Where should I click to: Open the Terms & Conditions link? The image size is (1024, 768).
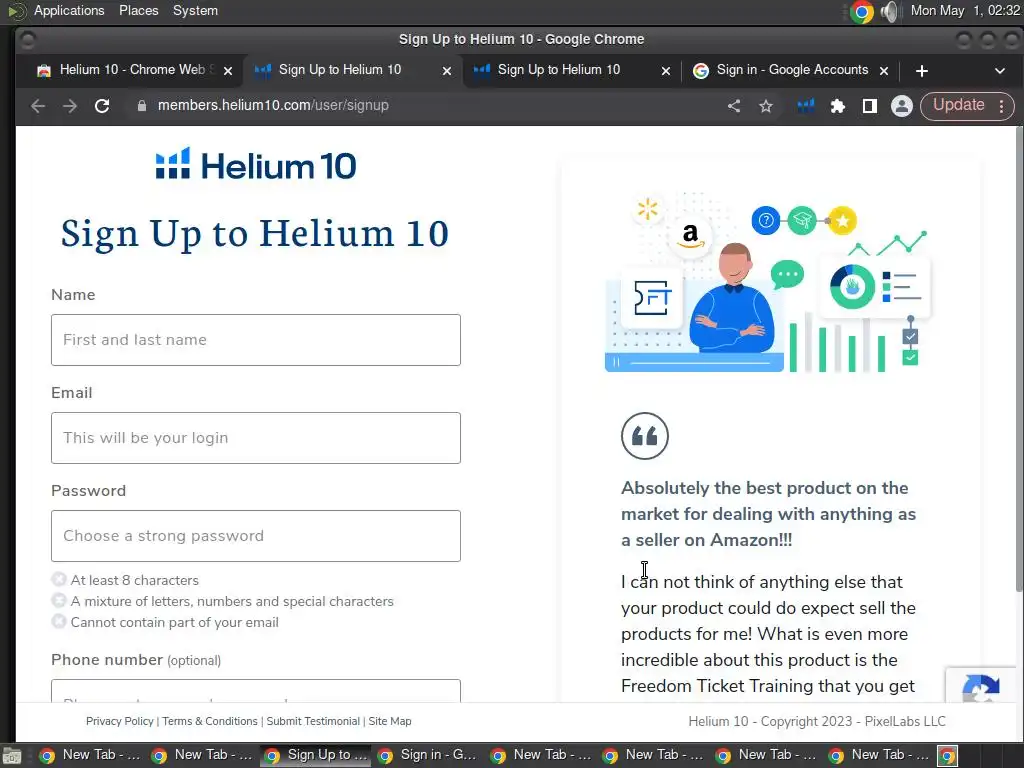tap(210, 721)
